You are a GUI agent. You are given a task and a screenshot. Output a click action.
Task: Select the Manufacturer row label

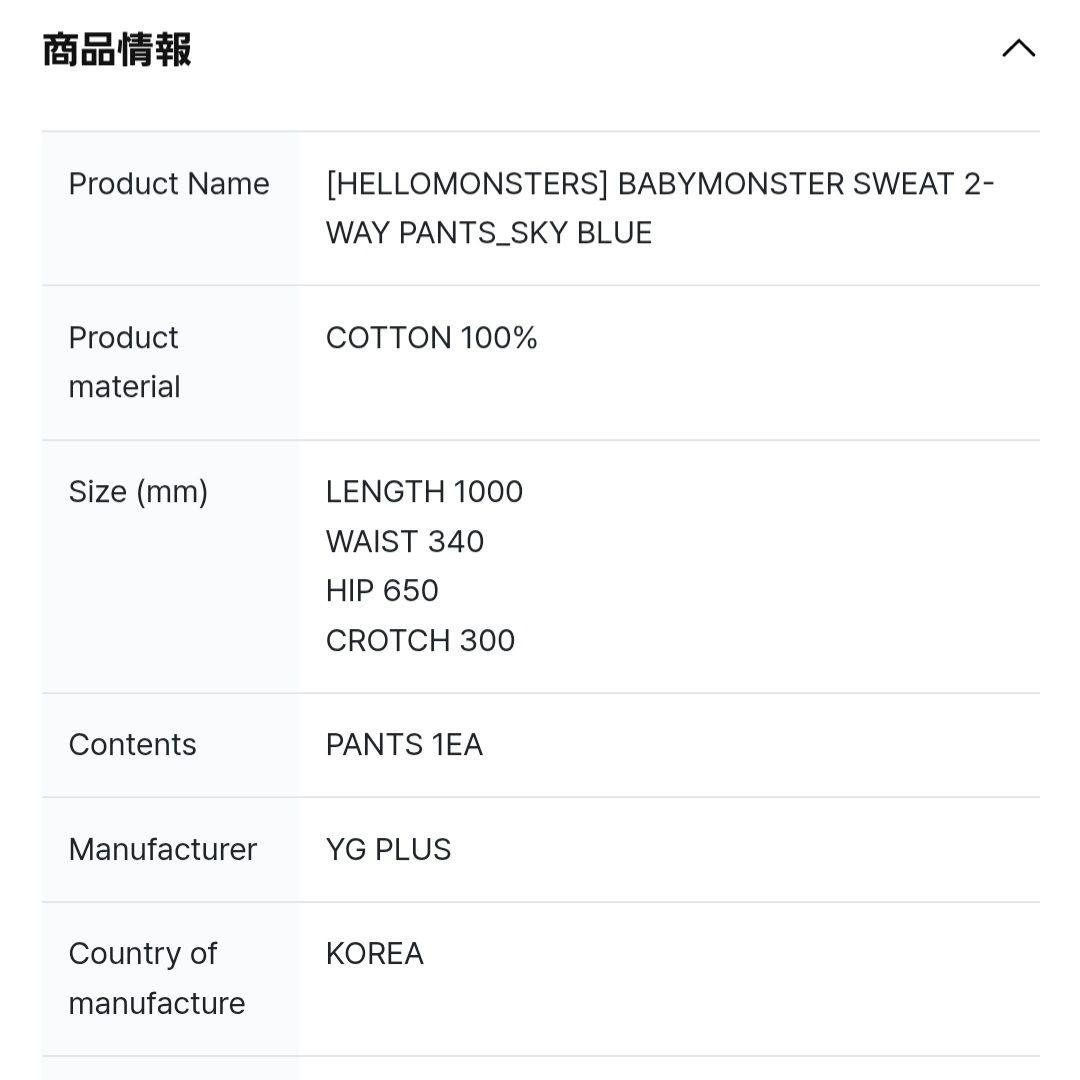coord(162,849)
